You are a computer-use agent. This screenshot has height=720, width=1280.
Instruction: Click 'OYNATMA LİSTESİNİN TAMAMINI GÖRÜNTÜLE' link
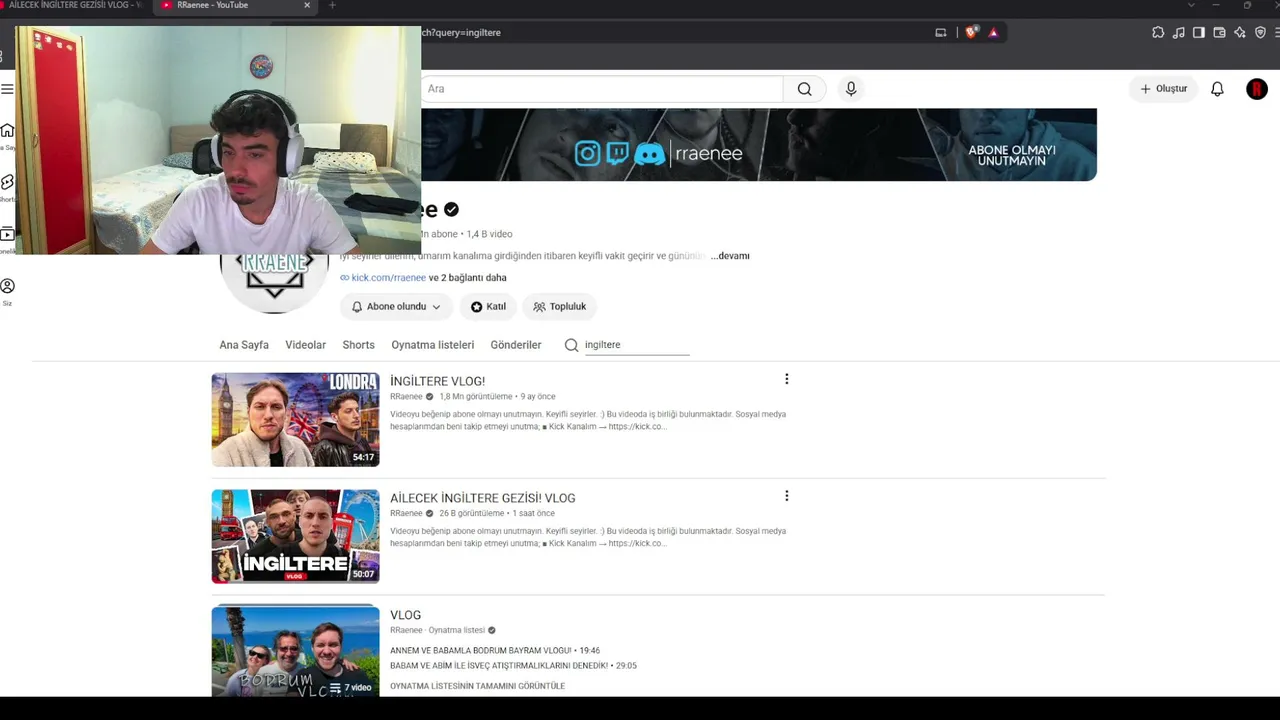pos(477,686)
